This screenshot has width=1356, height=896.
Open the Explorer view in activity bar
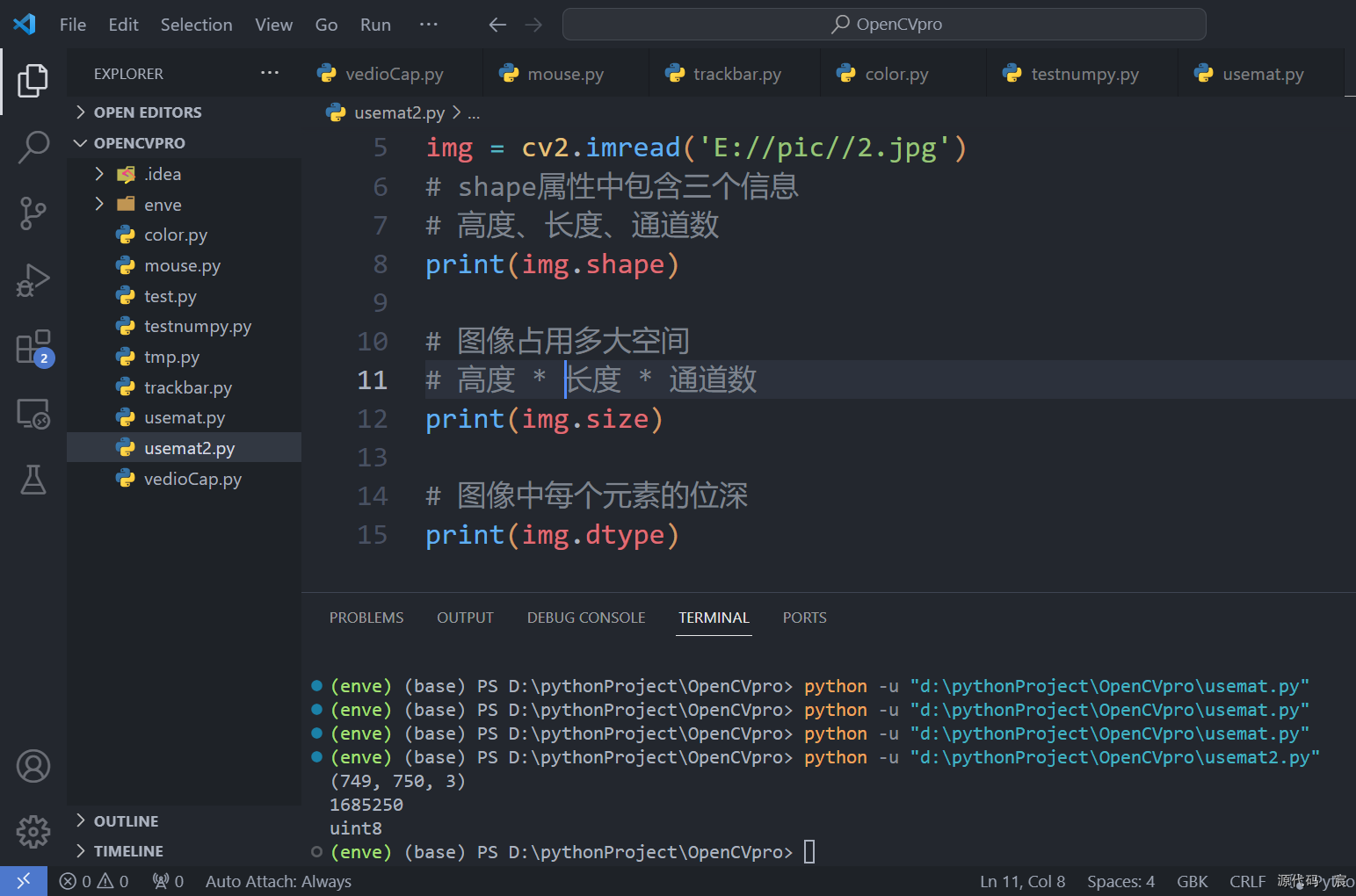pos(33,81)
